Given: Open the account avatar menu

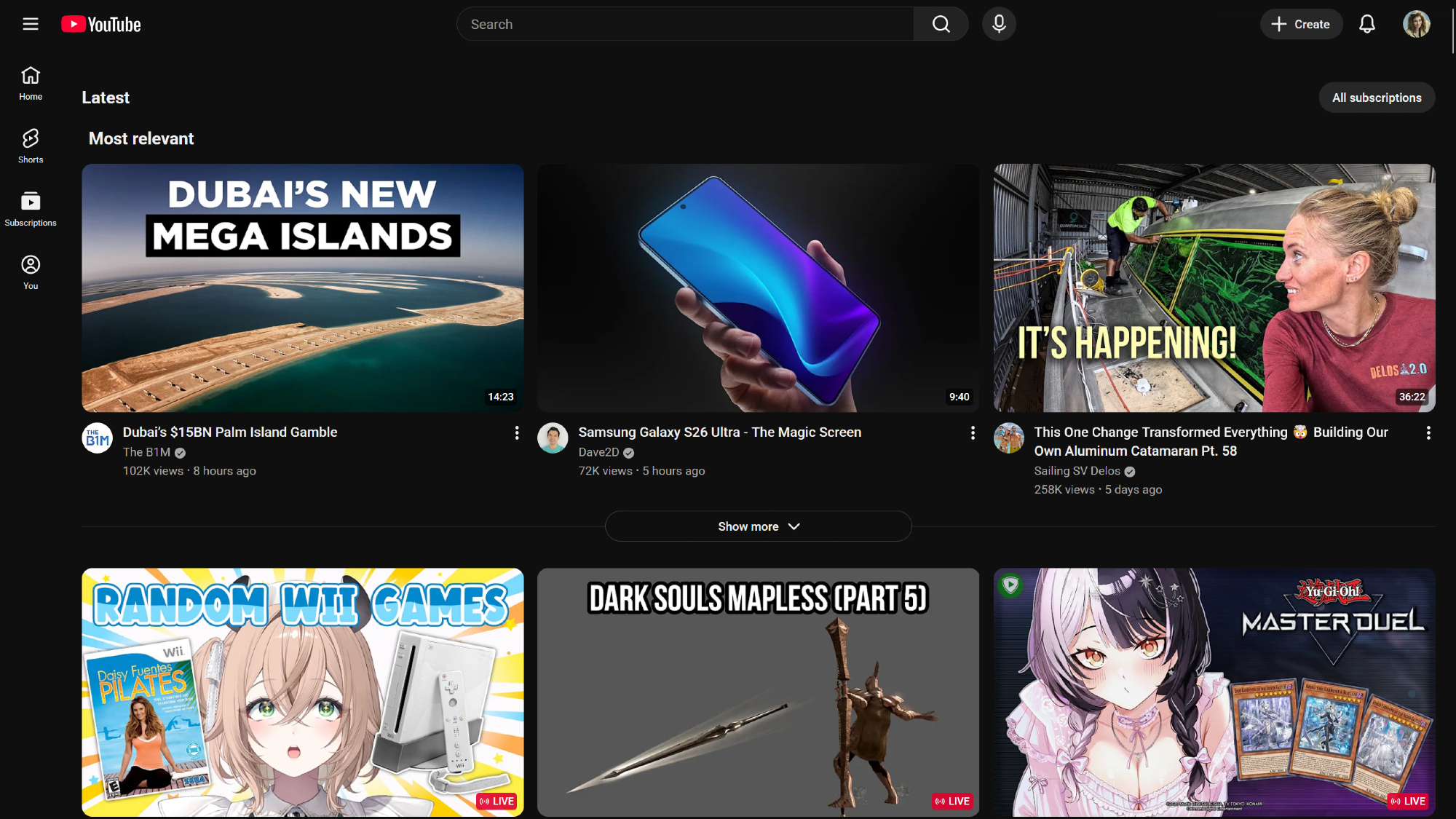Looking at the screenshot, I should coord(1416,24).
